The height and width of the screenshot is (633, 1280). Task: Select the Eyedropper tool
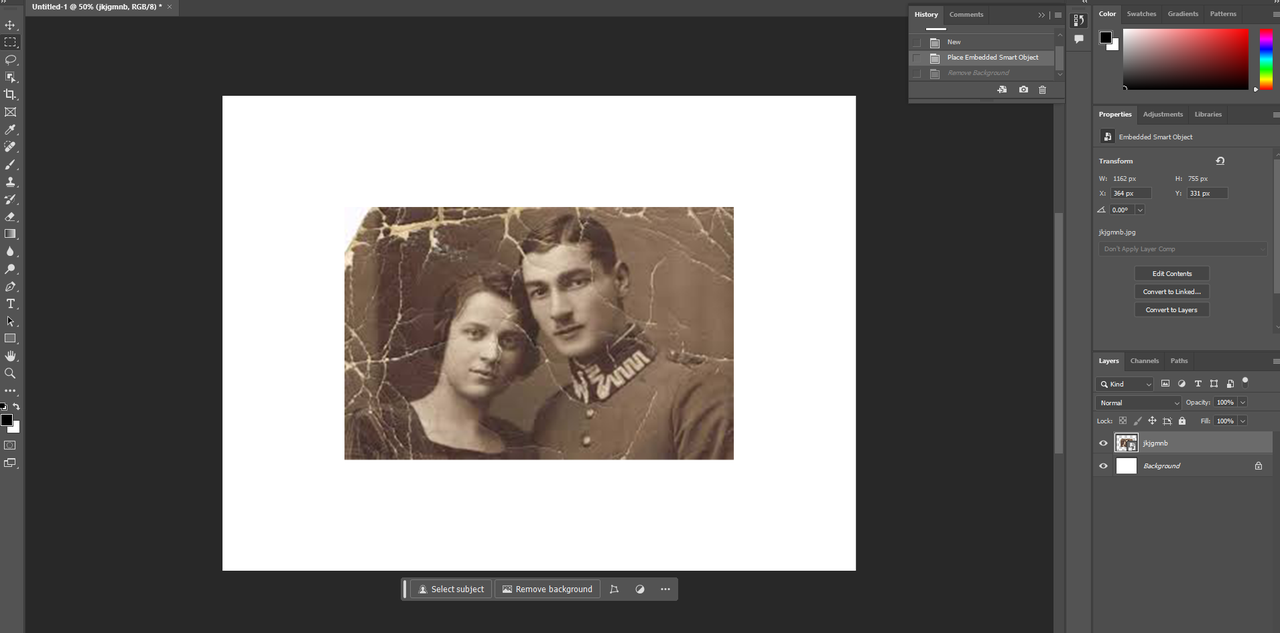pos(10,130)
